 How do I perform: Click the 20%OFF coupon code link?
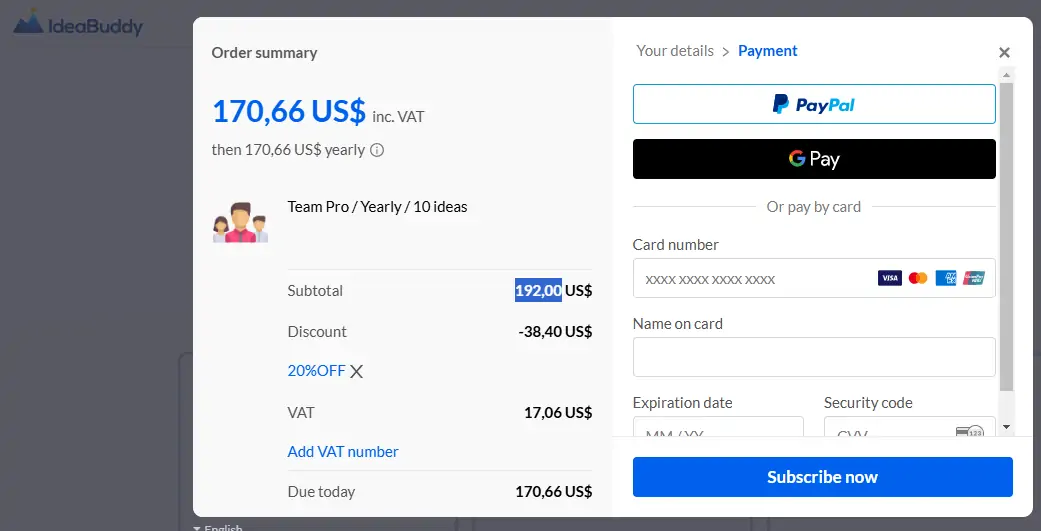(x=316, y=371)
